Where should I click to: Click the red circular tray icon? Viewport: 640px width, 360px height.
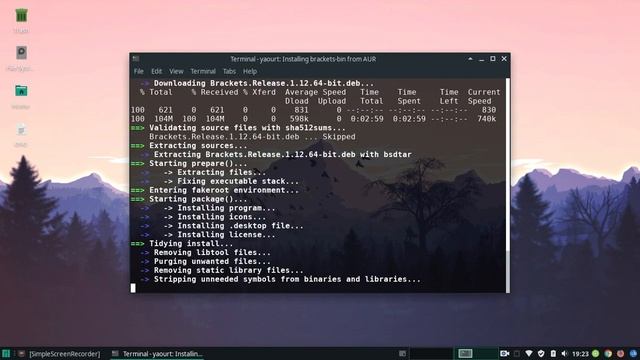pyautogui.click(x=620, y=353)
